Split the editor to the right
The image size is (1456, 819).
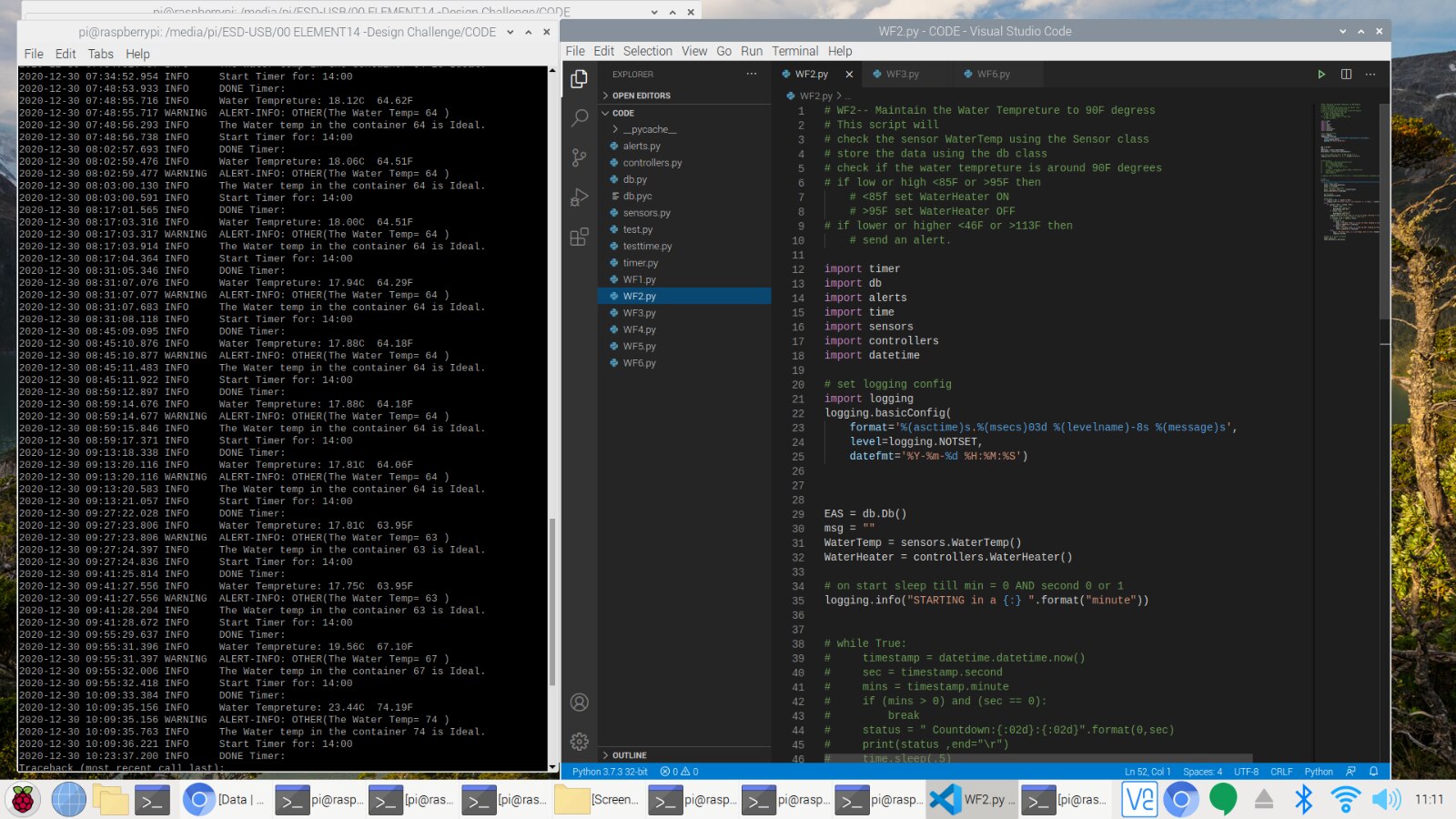(x=1346, y=75)
